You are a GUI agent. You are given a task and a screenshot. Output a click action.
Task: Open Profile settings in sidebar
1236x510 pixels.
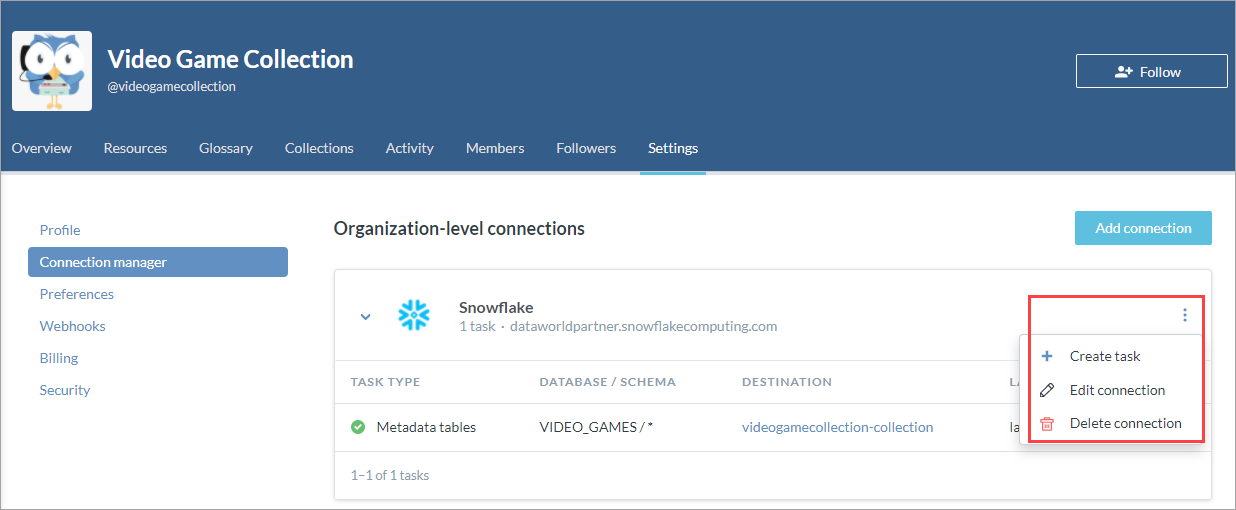coord(60,230)
